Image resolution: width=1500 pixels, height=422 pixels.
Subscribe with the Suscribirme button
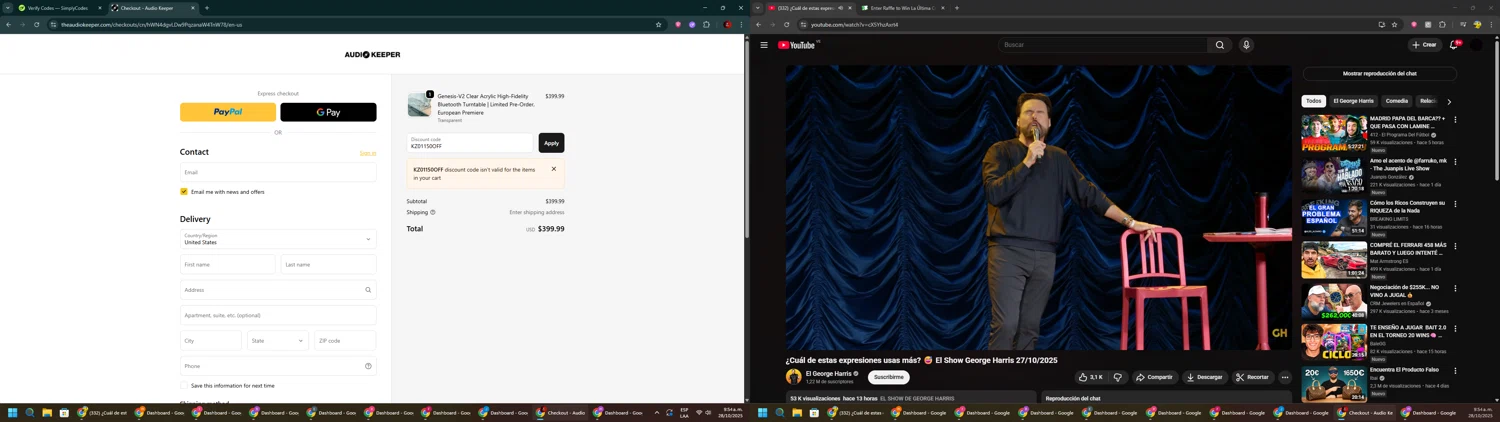(x=889, y=377)
